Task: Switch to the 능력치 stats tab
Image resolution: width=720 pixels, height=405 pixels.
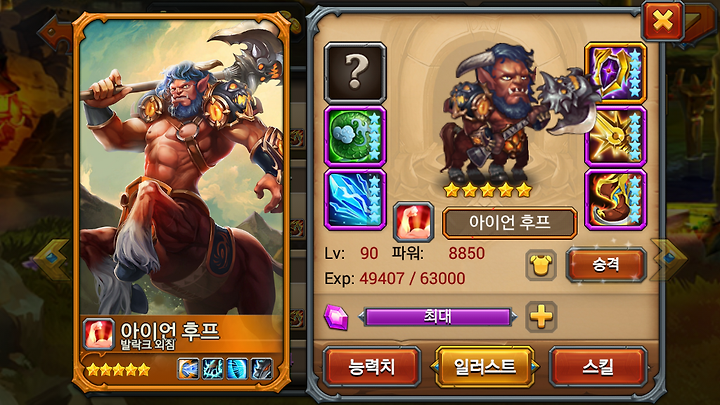Action: [371, 366]
